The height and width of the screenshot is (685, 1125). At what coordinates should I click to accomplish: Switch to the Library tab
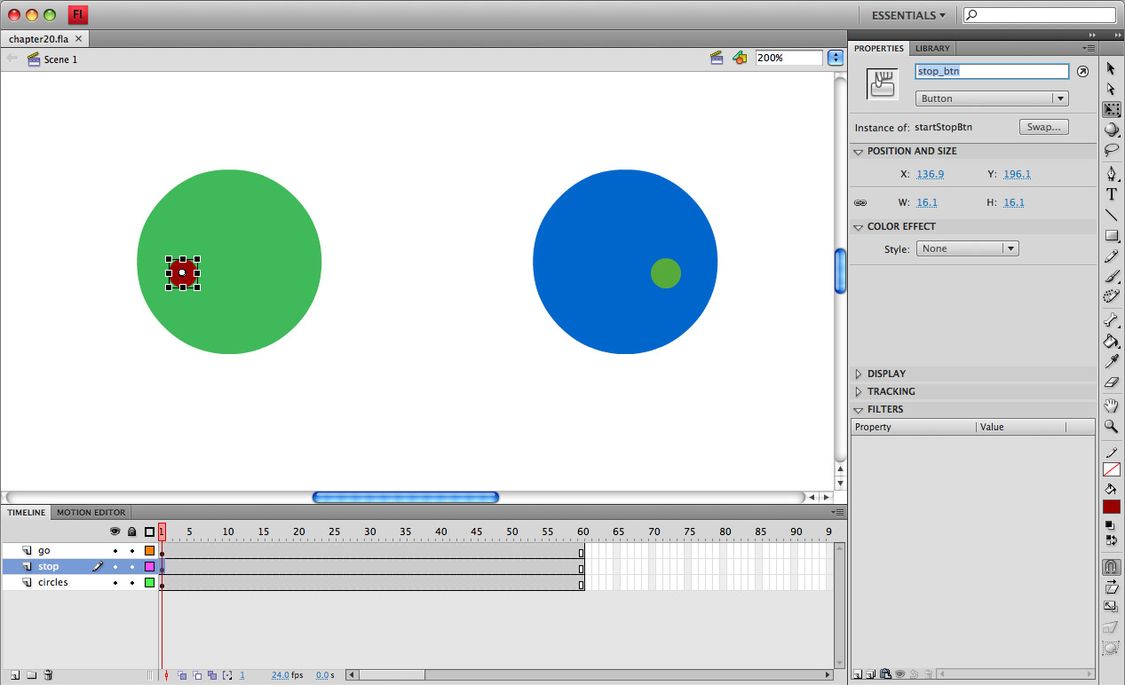coord(932,48)
